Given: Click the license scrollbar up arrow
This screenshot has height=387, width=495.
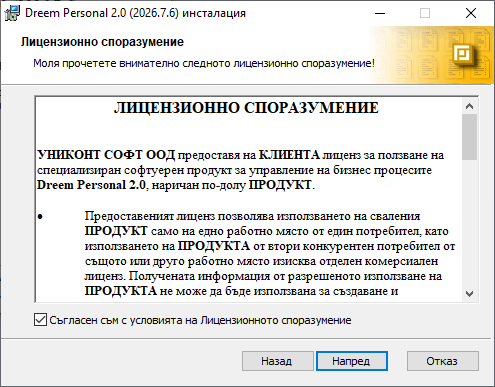Looking at the screenshot, I should (470, 106).
